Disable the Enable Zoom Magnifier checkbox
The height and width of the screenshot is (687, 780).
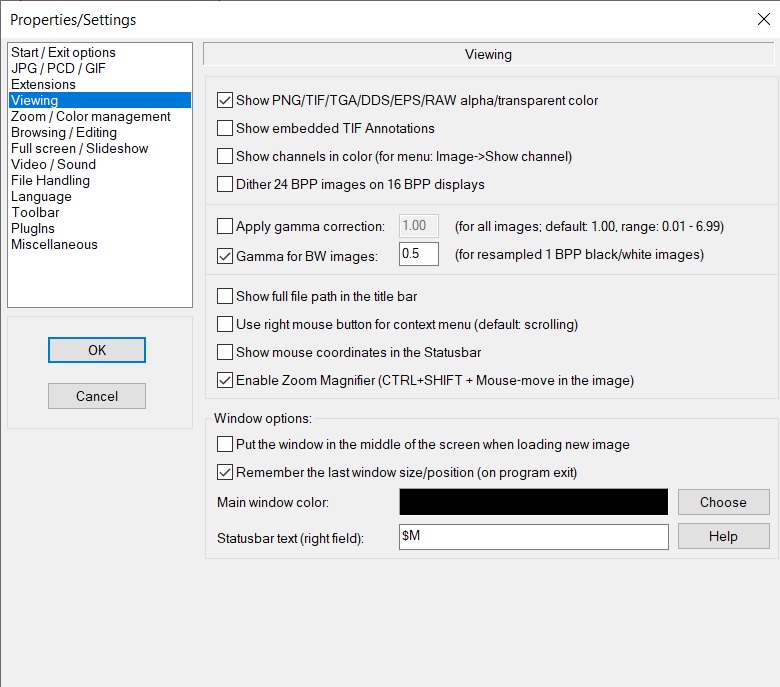click(225, 380)
